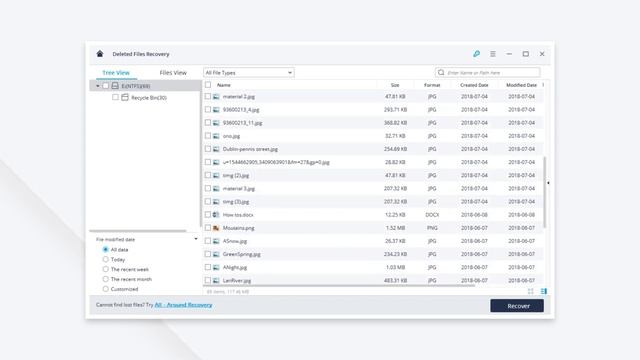The image size is (640, 360).
Task: Go to the Home icon
Action: [100, 53]
